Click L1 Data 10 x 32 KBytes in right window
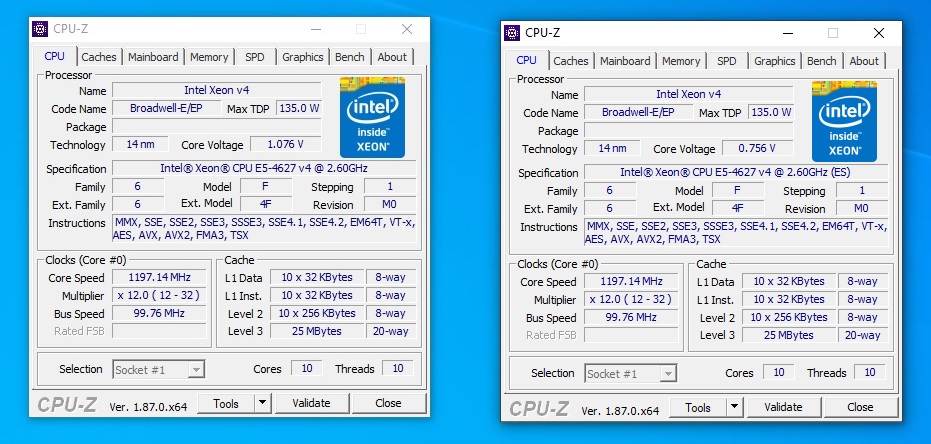 coord(789,281)
